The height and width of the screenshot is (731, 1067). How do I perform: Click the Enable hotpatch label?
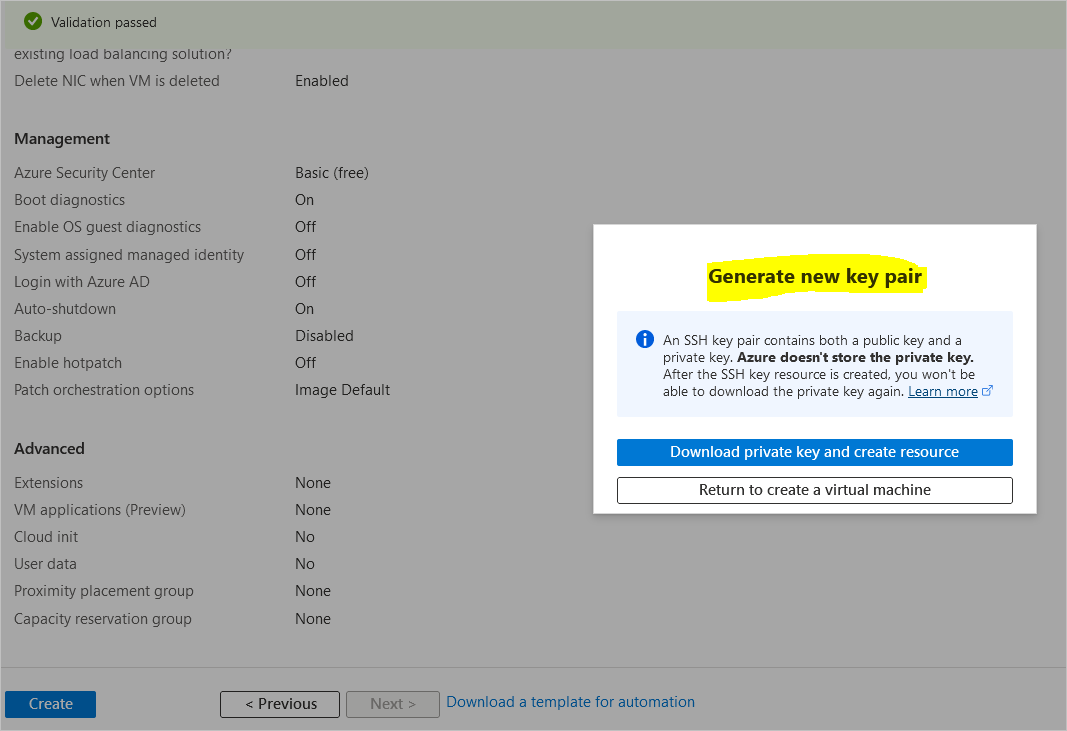pos(68,363)
